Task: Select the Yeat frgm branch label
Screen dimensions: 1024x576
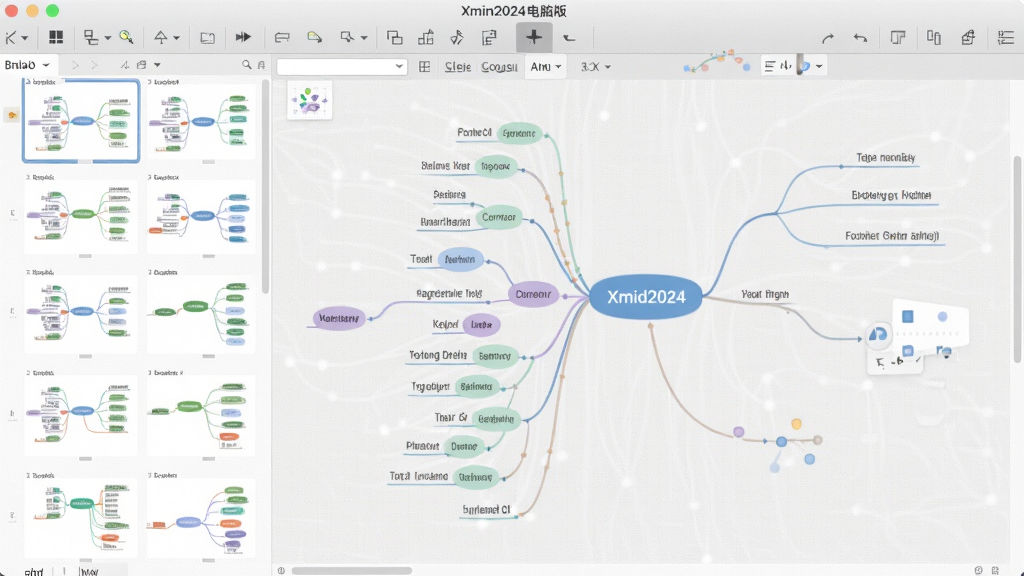Action: click(x=765, y=295)
